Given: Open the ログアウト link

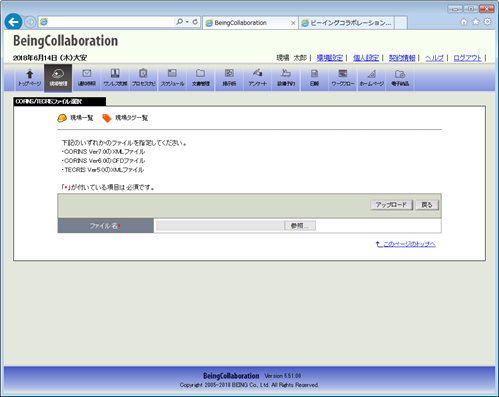Looking at the screenshot, I should [467, 58].
